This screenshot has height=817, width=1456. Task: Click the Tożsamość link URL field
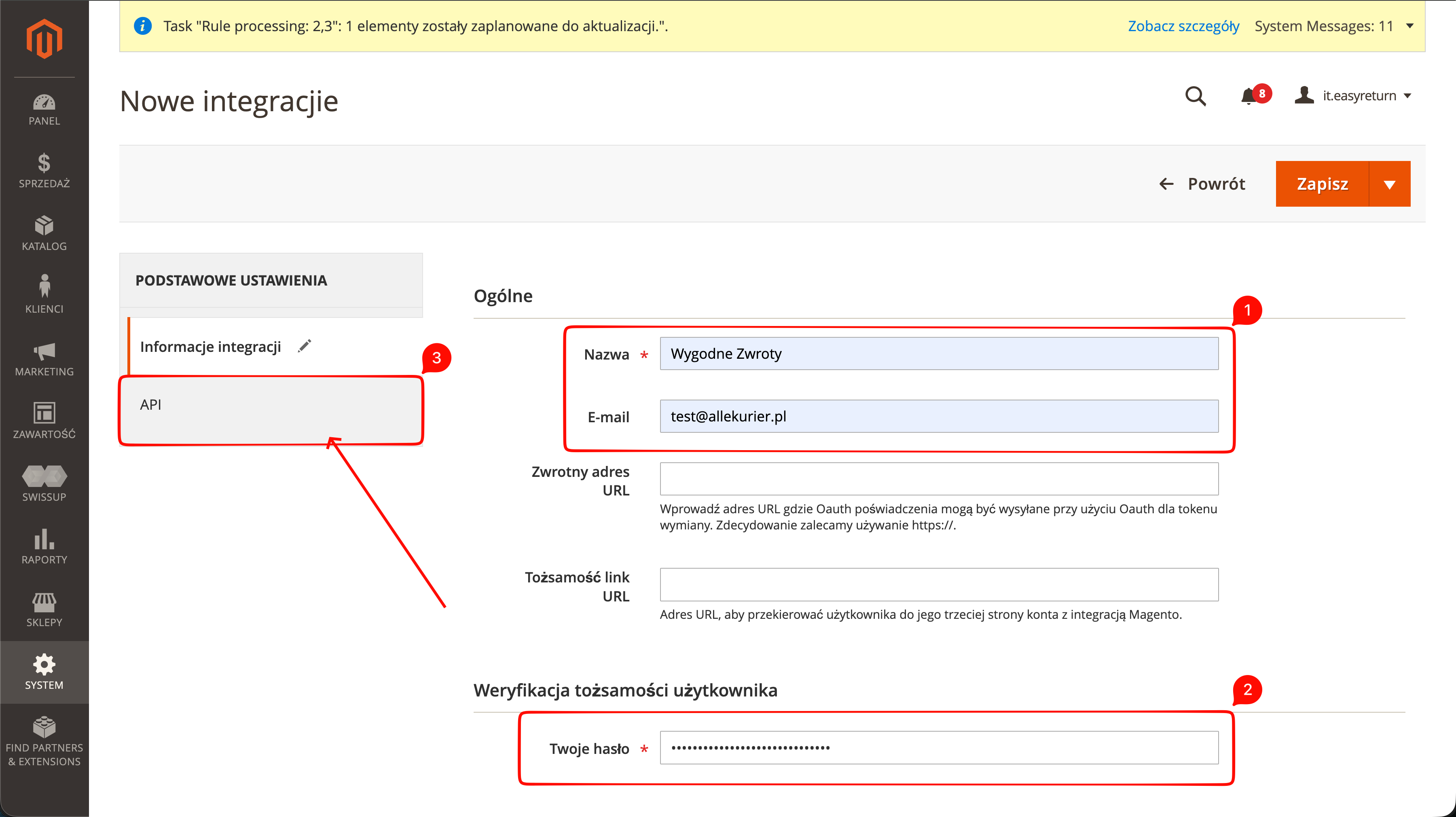939,584
